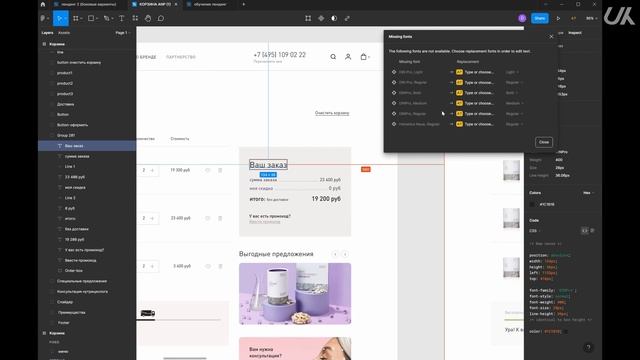Click the color swatch in Colors section

[532, 204]
